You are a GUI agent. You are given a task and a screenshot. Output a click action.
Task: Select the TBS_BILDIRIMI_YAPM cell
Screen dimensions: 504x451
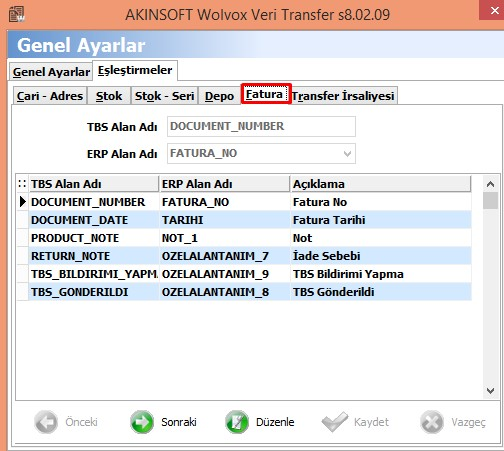[94, 274]
